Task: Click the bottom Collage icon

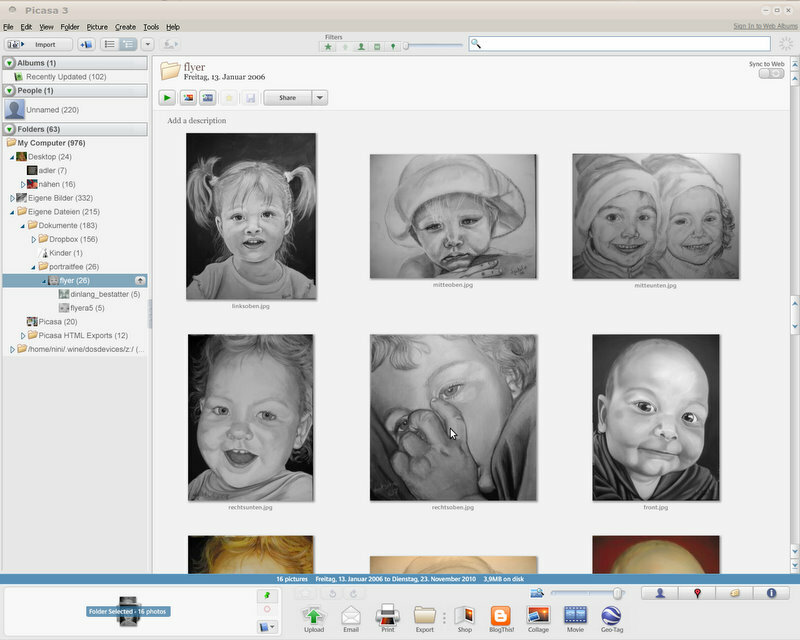Action: 538,619
